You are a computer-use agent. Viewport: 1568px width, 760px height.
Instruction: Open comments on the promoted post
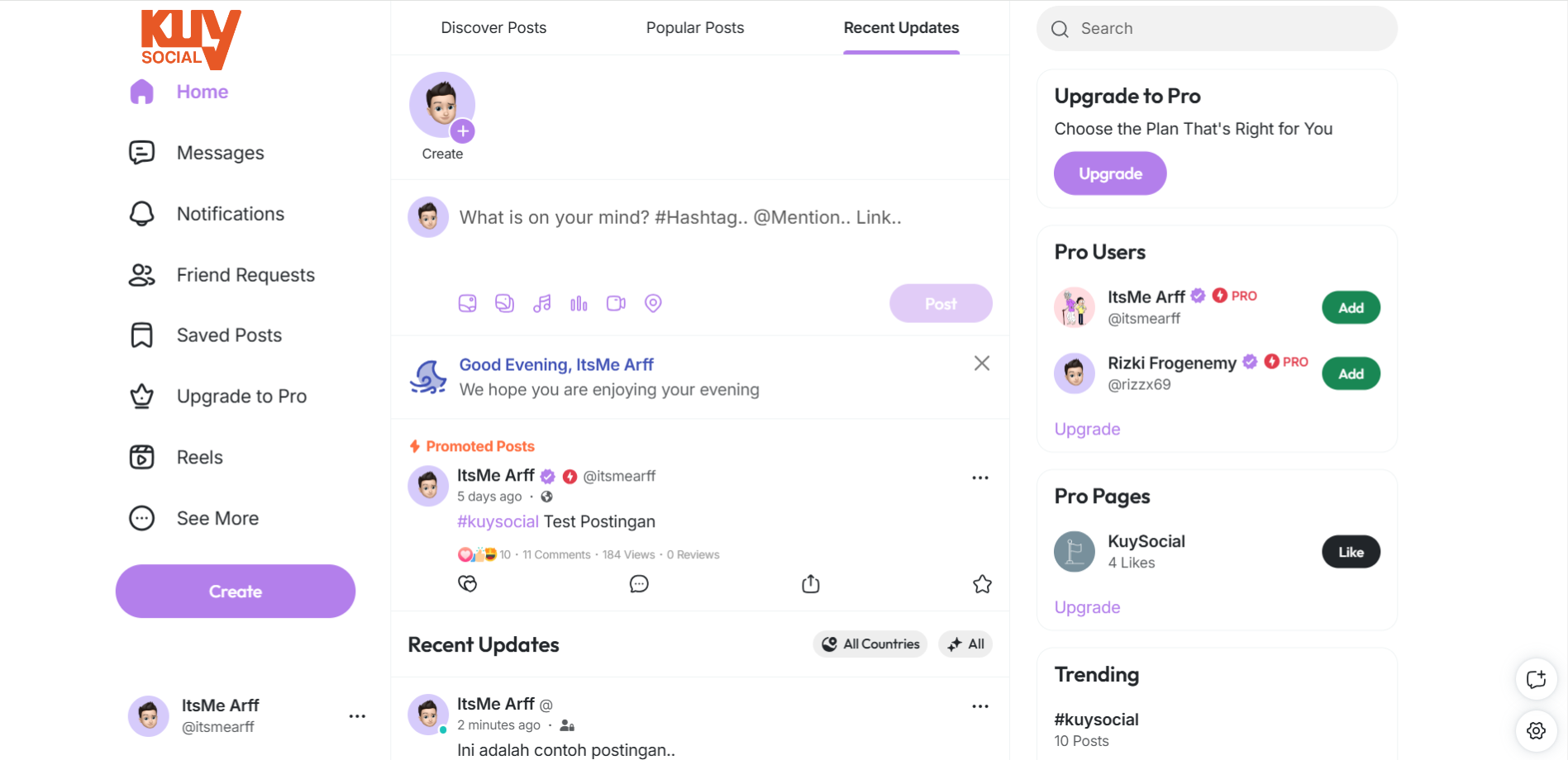pyautogui.click(x=639, y=584)
